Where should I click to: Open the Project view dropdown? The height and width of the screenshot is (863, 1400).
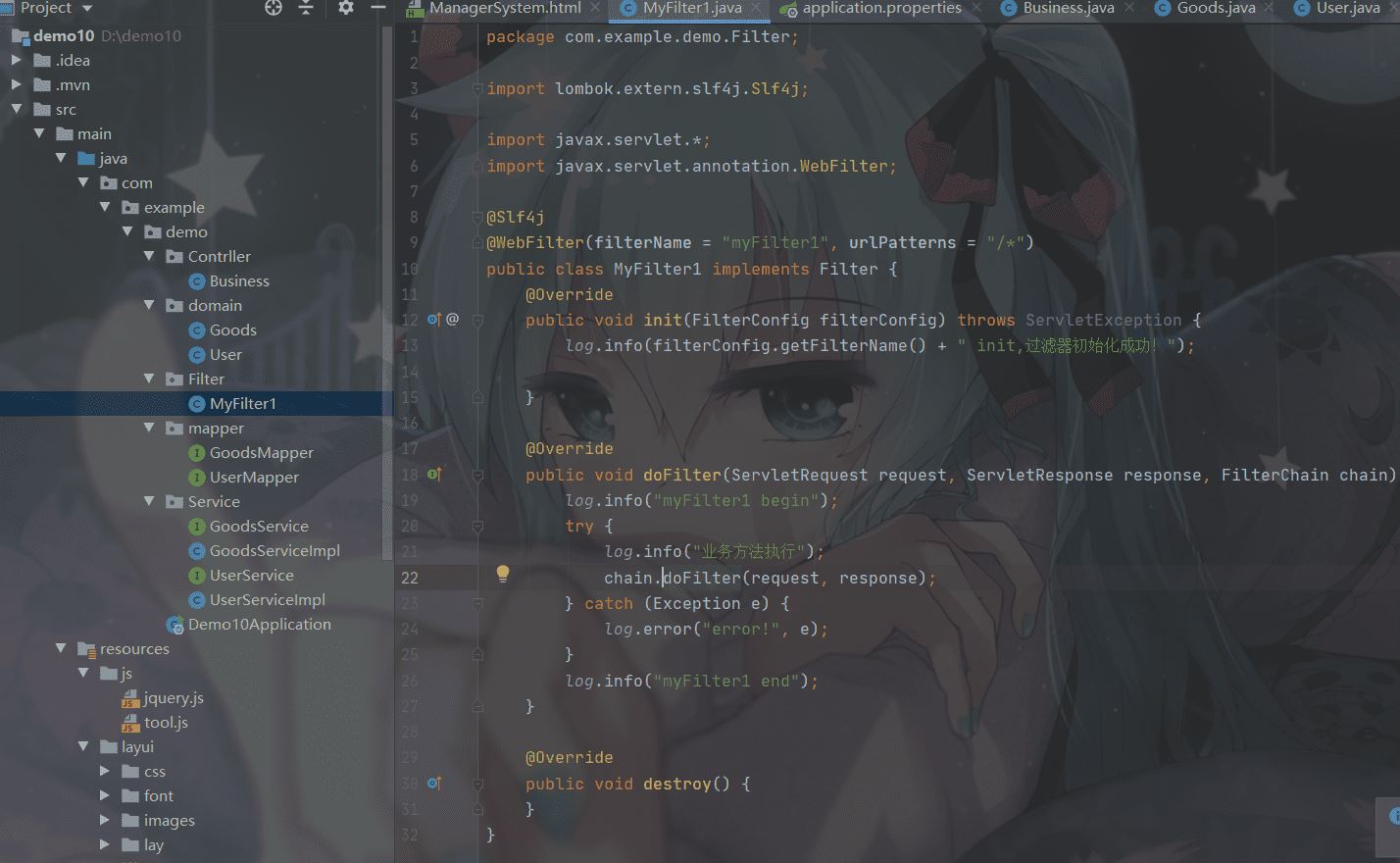click(87, 9)
